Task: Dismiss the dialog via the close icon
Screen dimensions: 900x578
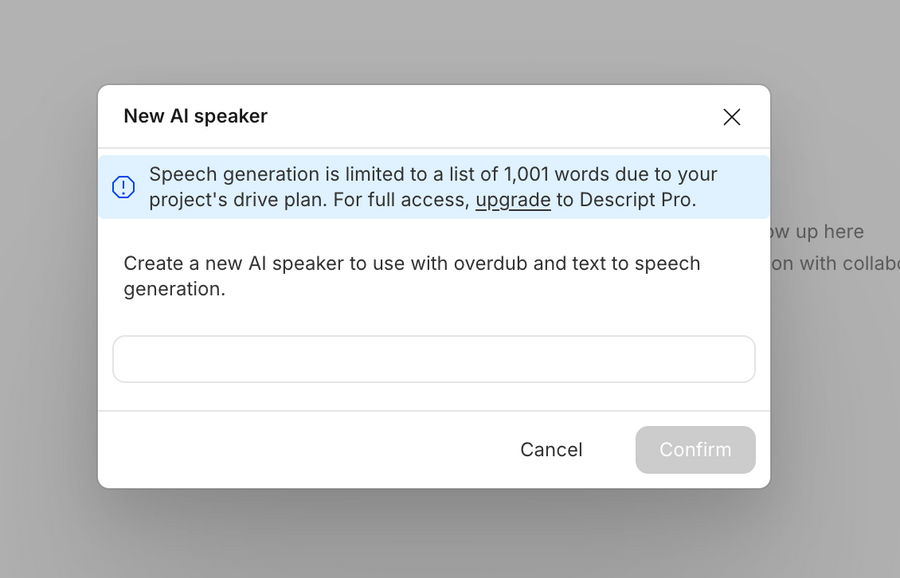Action: pos(731,117)
